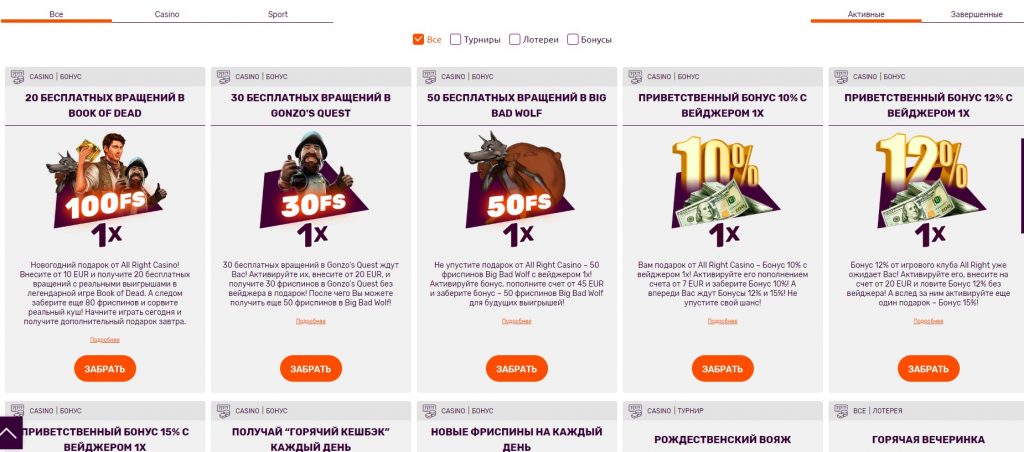
Task: Click the 50FS Big Bad Wolf image
Action: [517, 189]
